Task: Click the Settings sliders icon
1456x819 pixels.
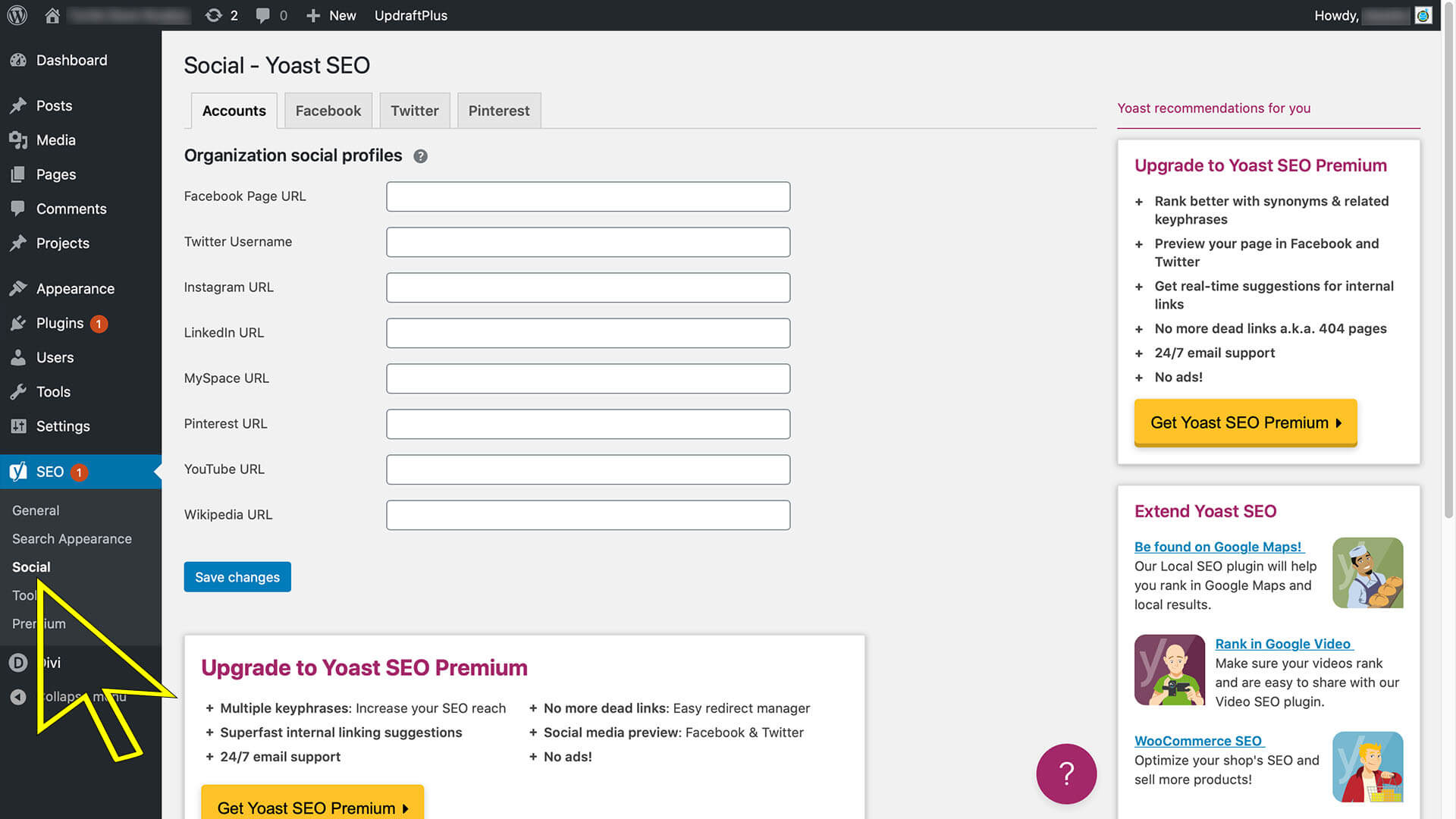Action: [x=18, y=426]
